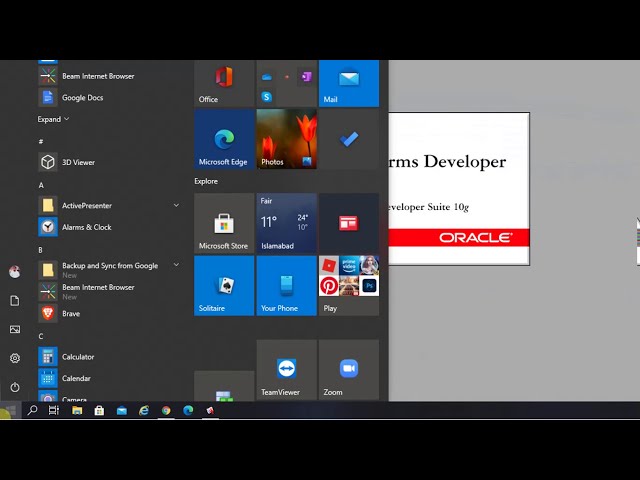Open Task View on the taskbar

click(x=54, y=410)
